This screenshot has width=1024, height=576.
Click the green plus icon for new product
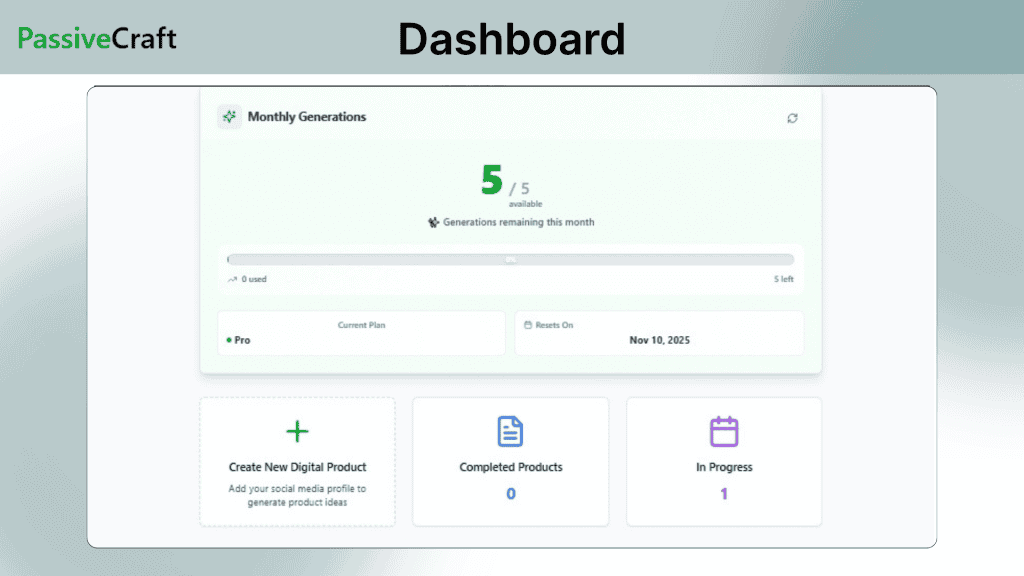coord(297,431)
